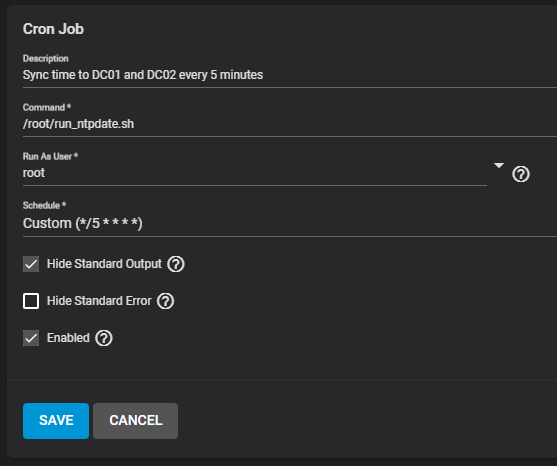This screenshot has height=466, width=557.
Task: Click the Cron Job form heading
Action: pyautogui.click(x=53, y=29)
